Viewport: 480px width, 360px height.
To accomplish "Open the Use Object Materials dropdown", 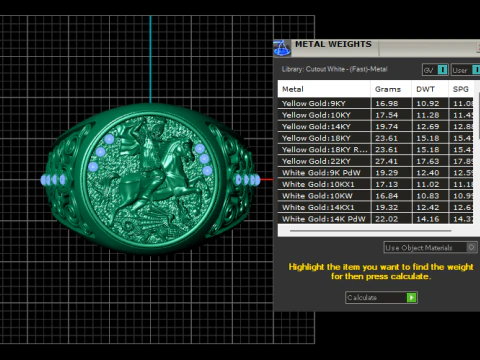I will 430,247.
